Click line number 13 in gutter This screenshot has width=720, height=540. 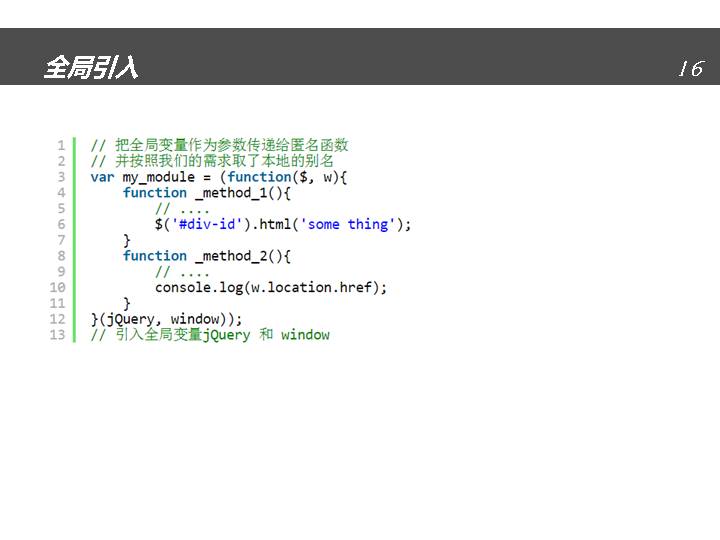tap(57, 335)
